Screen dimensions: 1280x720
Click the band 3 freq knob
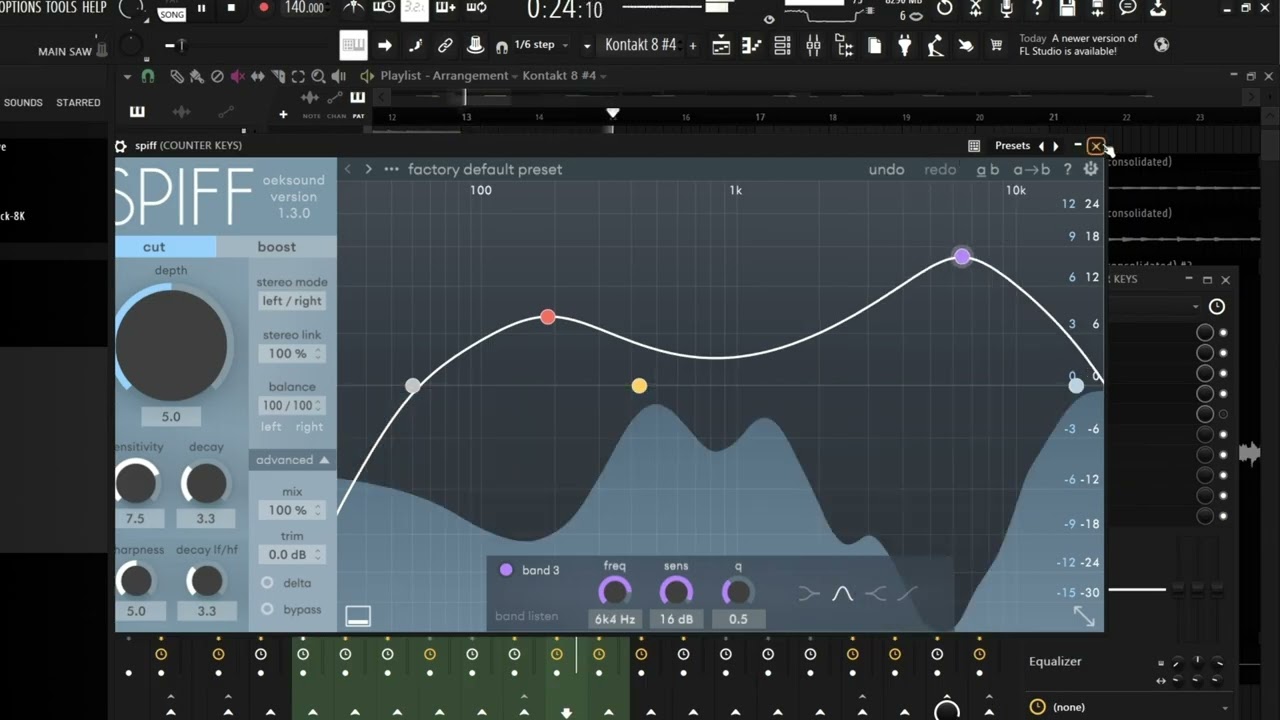click(x=614, y=592)
